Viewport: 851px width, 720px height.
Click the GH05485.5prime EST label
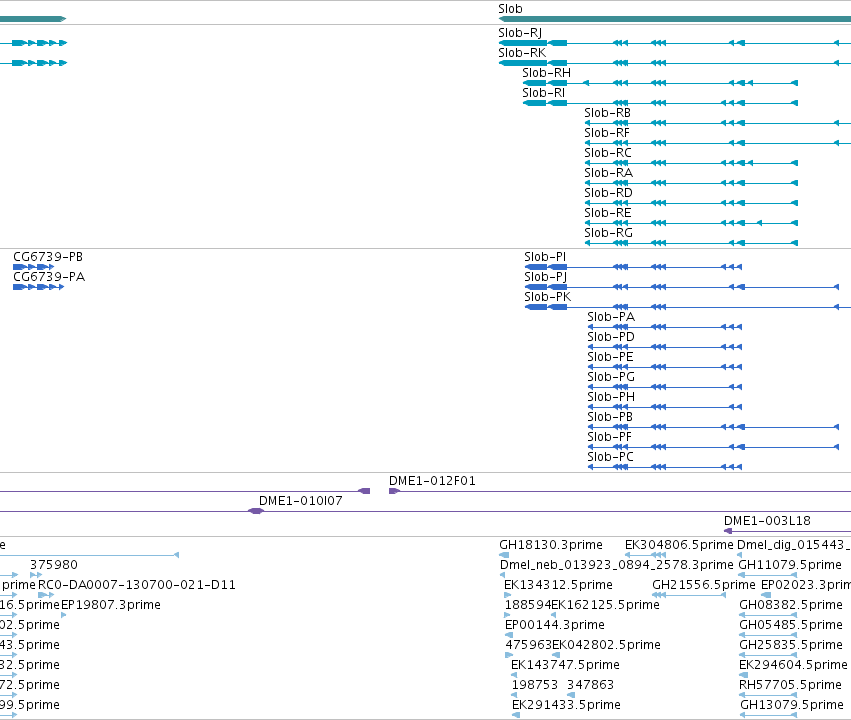pyautogui.click(x=791, y=625)
